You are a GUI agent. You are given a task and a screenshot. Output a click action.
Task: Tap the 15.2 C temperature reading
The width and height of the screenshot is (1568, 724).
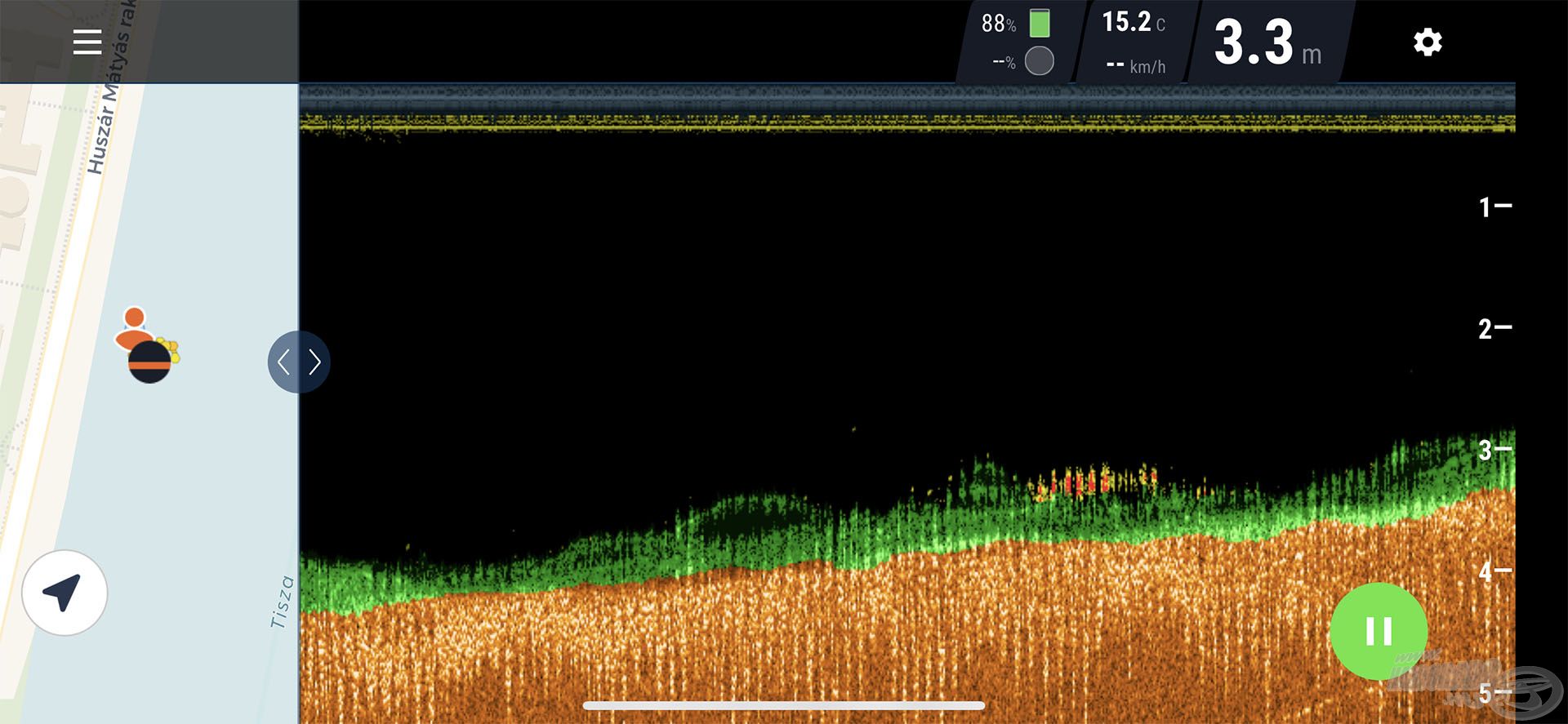1134,22
